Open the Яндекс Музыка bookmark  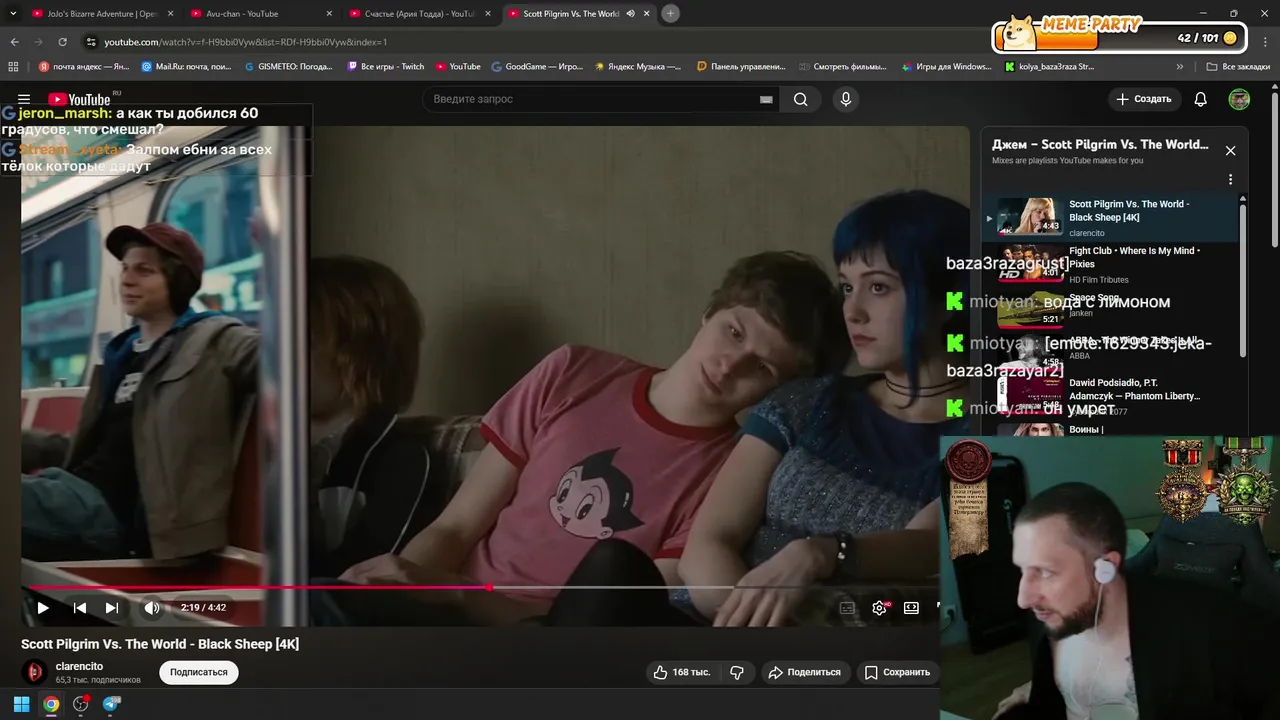click(638, 67)
